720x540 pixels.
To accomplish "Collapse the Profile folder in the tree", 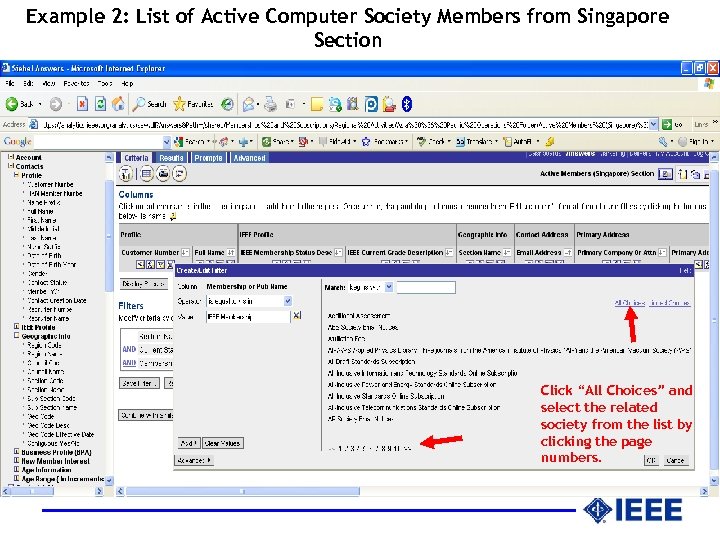I will tap(17, 175).
